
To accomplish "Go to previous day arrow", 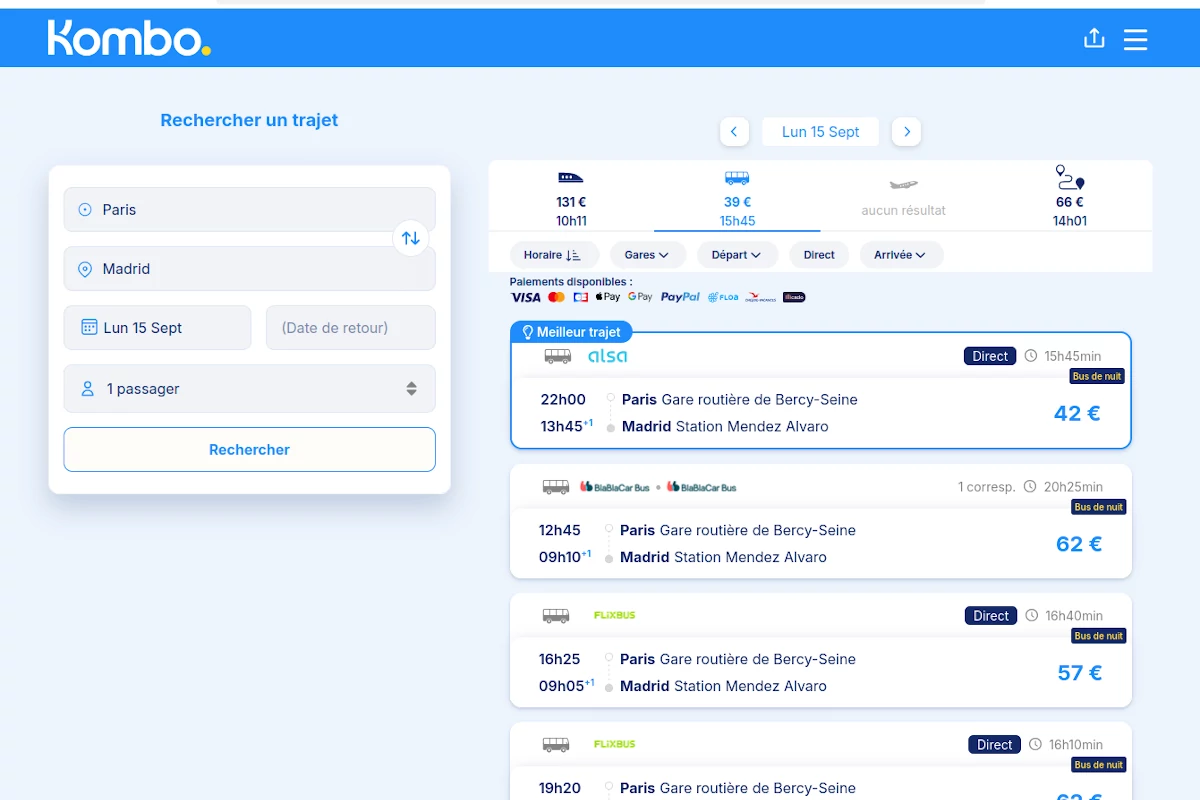I will (x=734, y=131).
